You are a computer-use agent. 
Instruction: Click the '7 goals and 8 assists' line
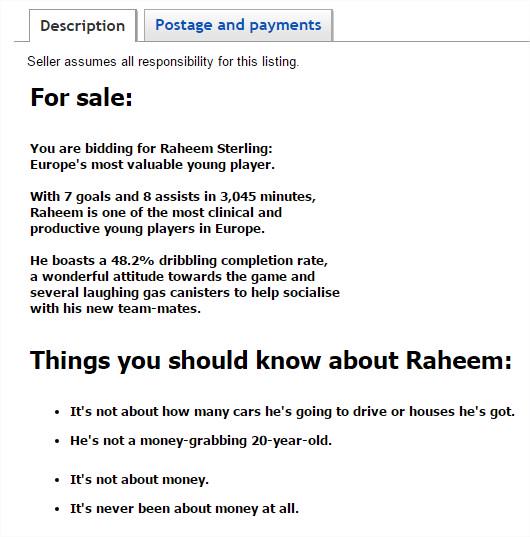[x=173, y=197]
